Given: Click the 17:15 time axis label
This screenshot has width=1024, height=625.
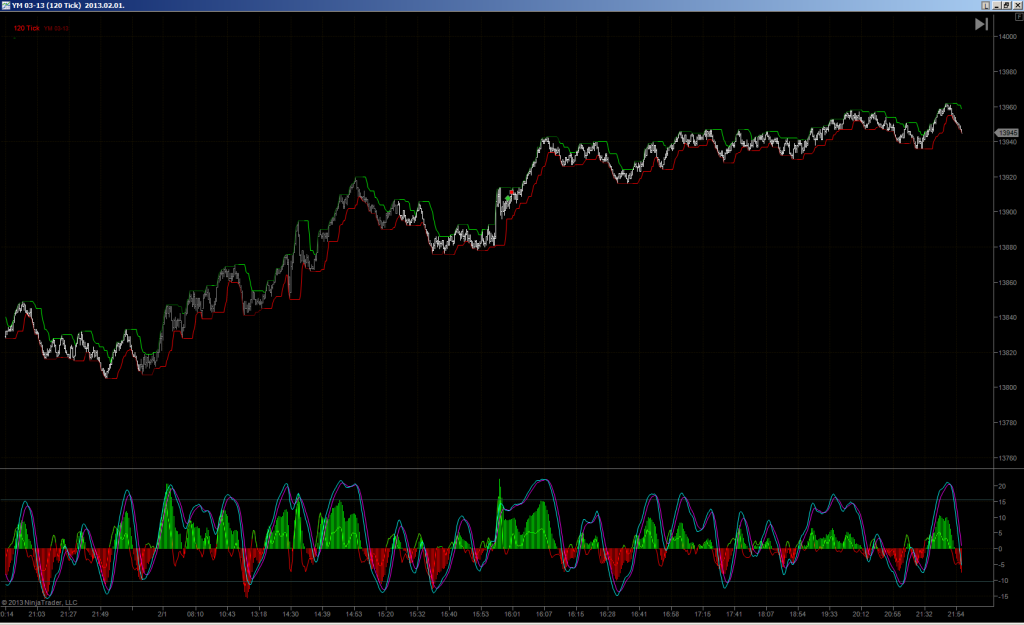Looking at the screenshot, I should pyautogui.click(x=703, y=614).
